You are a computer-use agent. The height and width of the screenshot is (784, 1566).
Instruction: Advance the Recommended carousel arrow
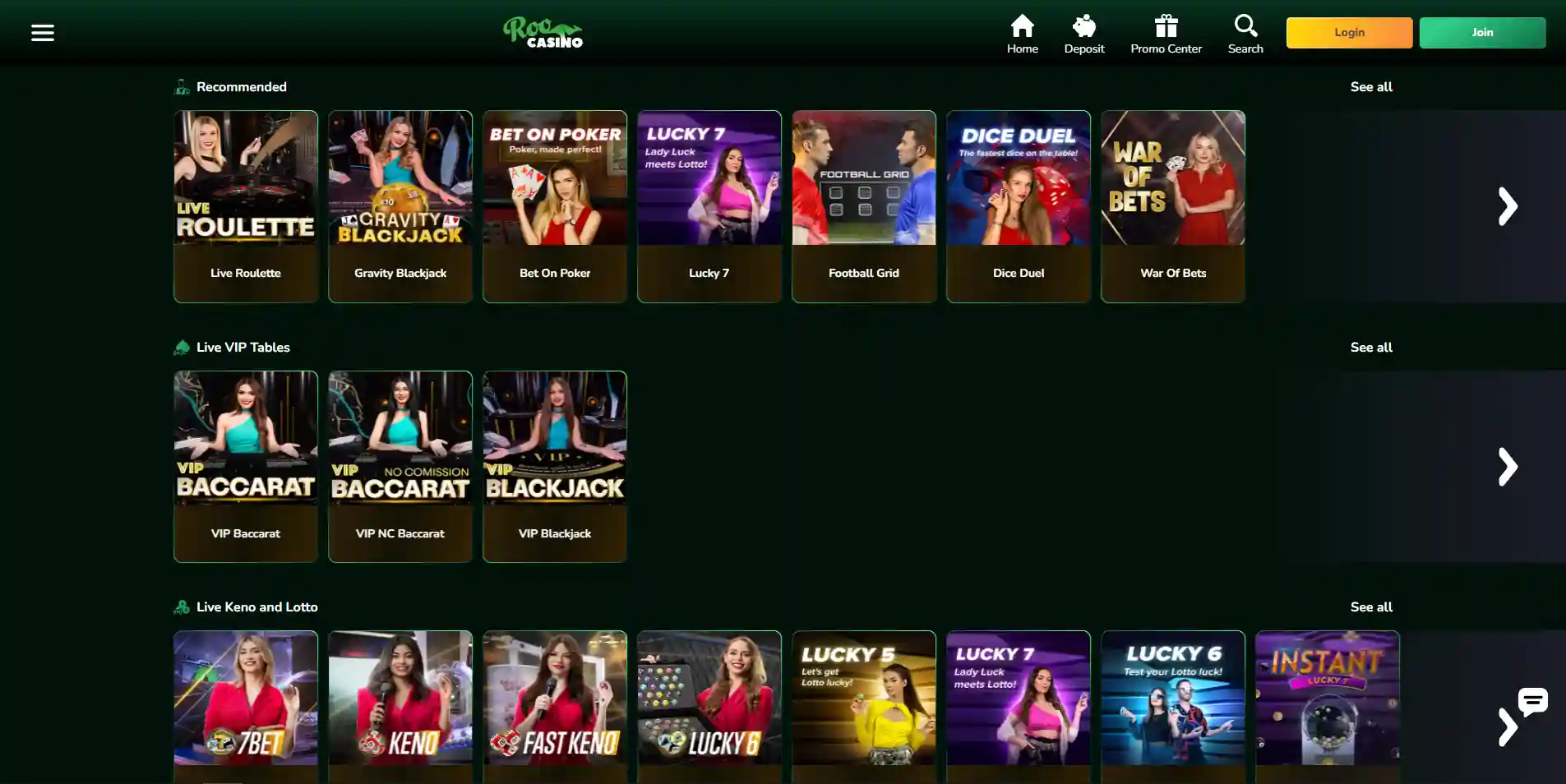tap(1507, 206)
